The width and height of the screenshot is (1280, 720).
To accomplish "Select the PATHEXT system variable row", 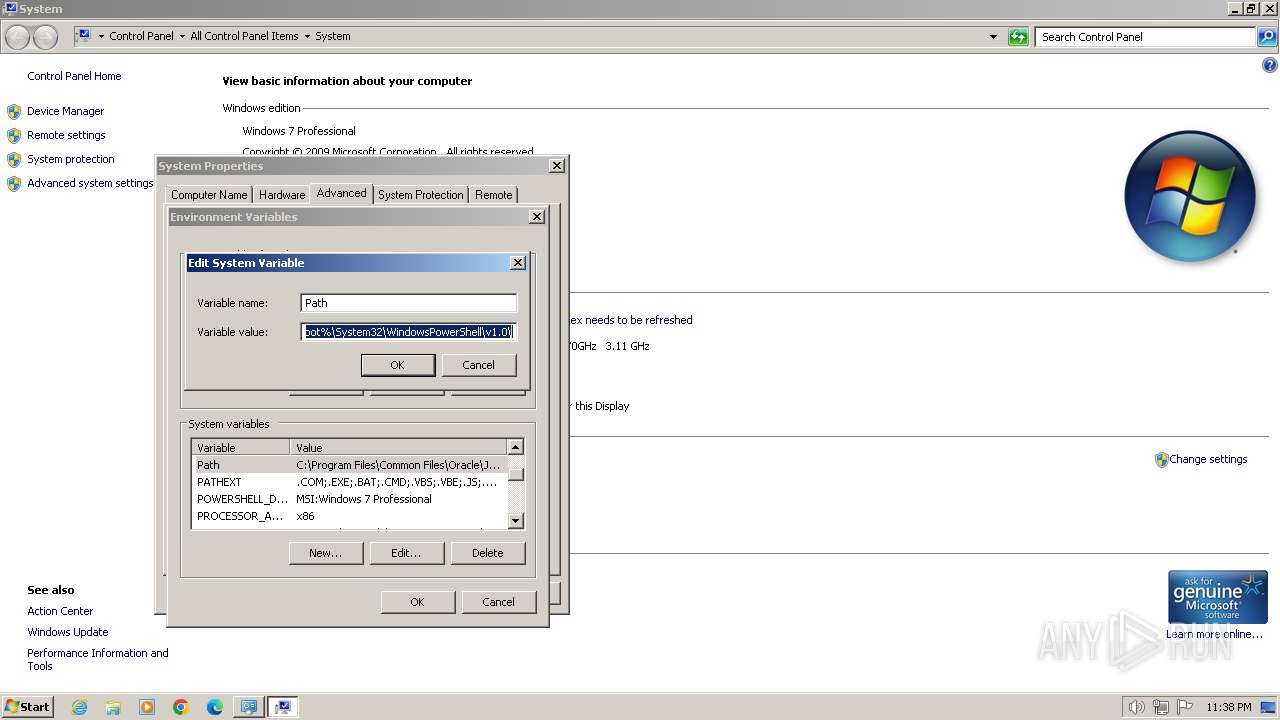I will [350, 482].
